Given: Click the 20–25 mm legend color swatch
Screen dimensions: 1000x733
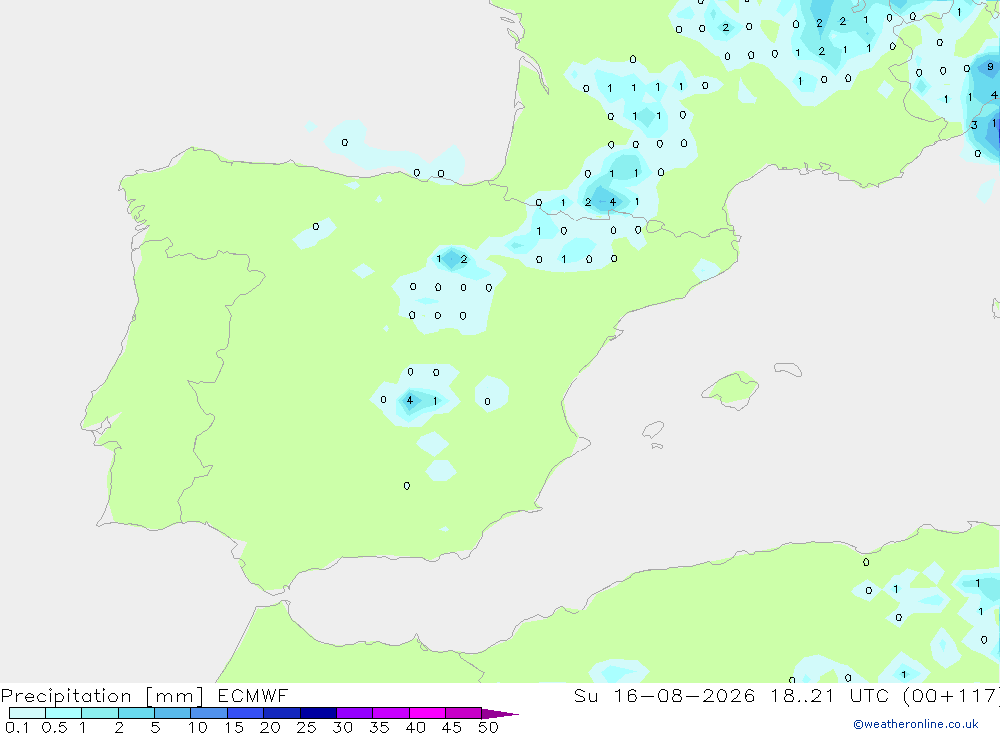Looking at the screenshot, I should (x=282, y=713).
